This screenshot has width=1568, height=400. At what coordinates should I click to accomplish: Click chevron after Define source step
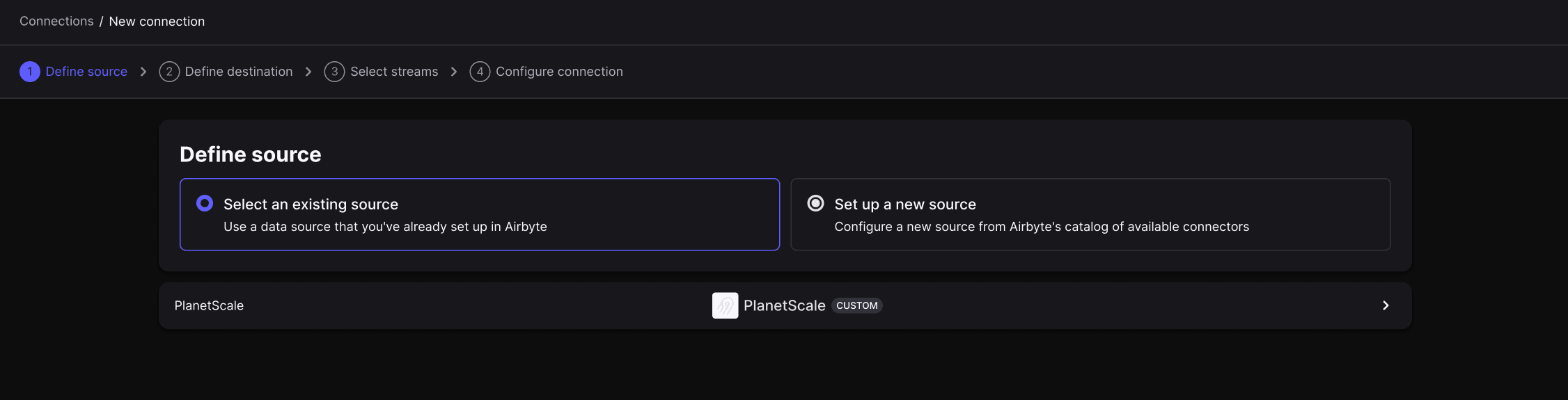pyautogui.click(x=143, y=72)
